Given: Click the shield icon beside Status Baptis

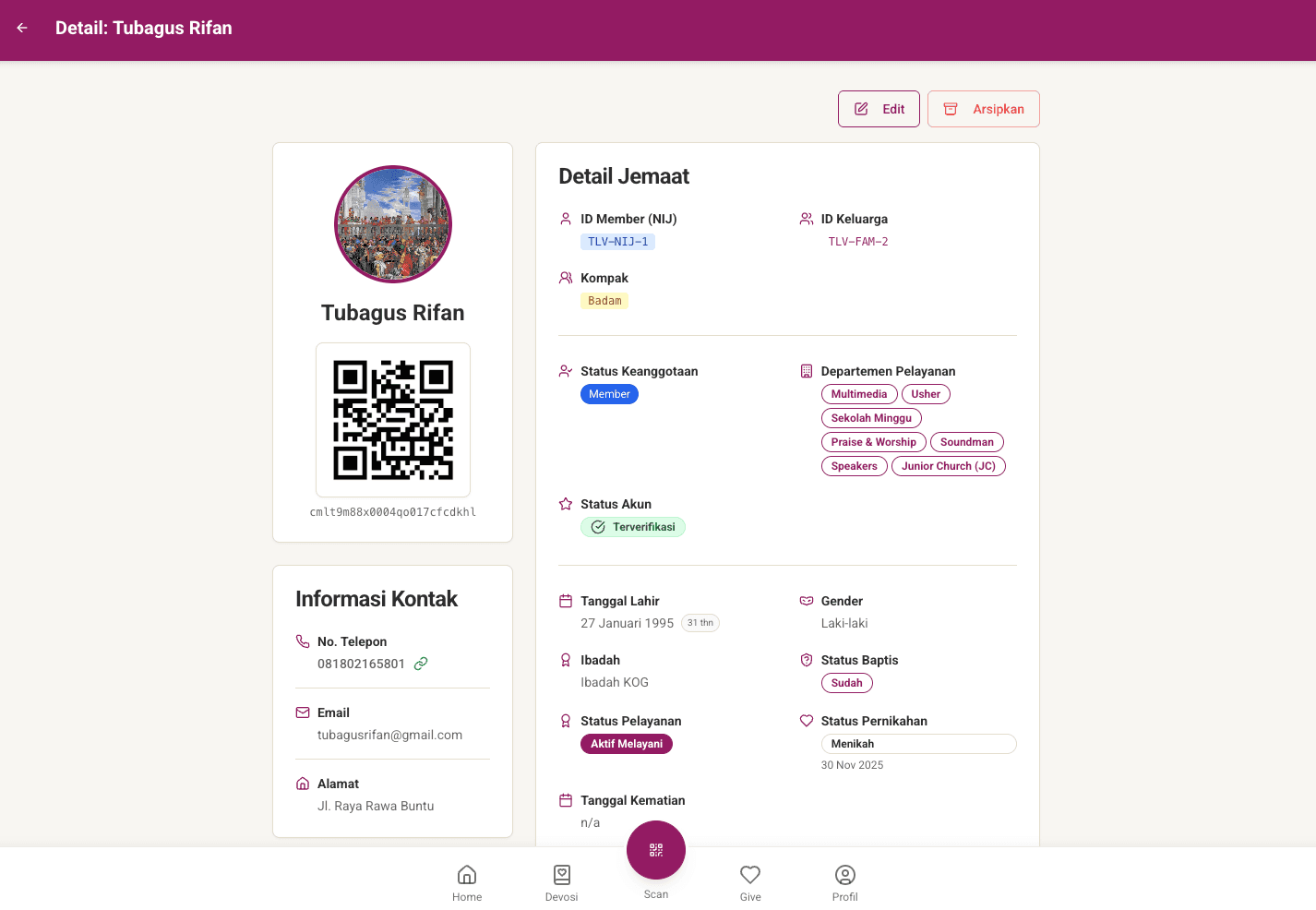Looking at the screenshot, I should [x=807, y=660].
